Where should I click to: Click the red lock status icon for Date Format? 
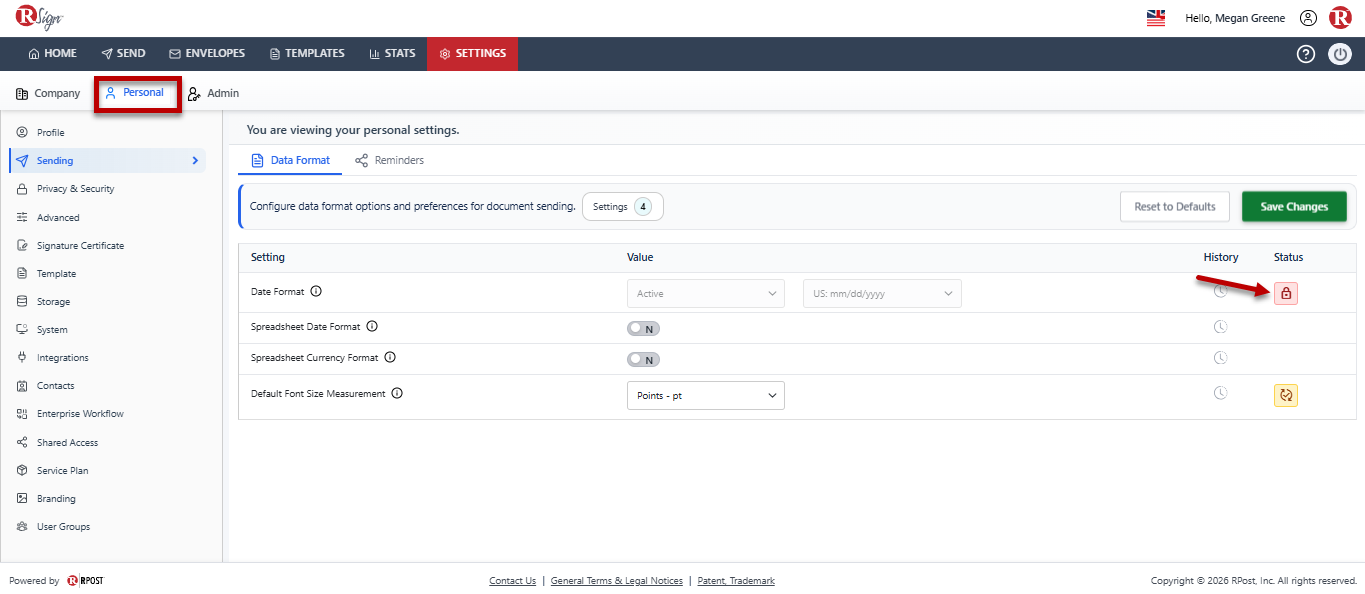point(1286,293)
